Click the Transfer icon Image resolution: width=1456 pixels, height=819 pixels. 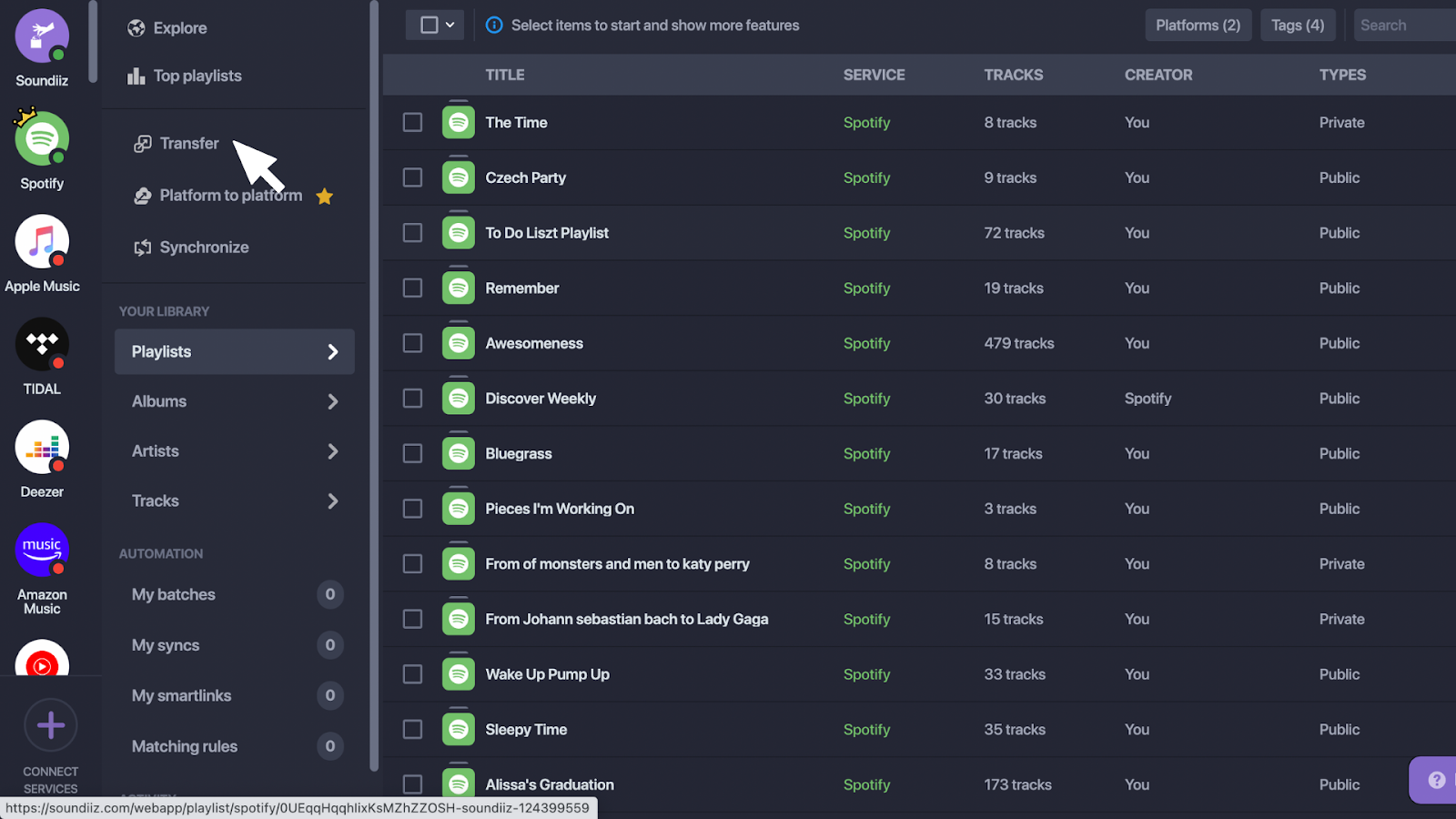tap(143, 144)
